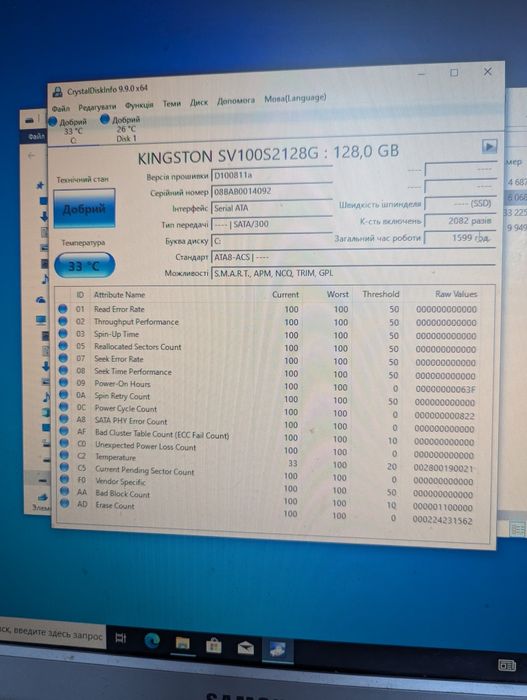This screenshot has height=700, width=527.
Task: Click the status circle for Reallocated Sectors Count
Action: click(63, 346)
